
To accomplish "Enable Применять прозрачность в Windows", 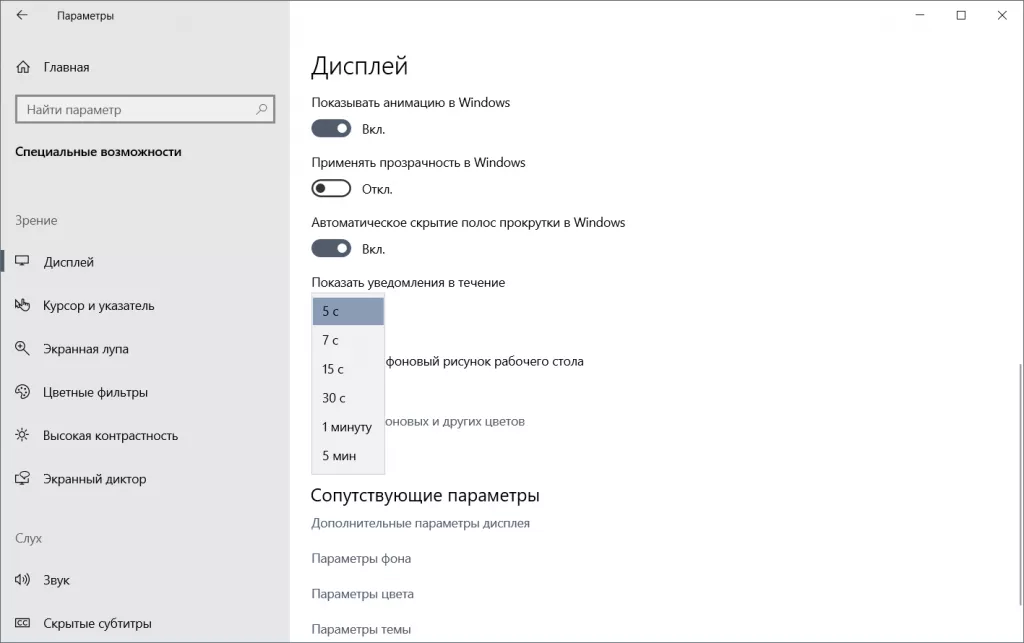I will [331, 189].
